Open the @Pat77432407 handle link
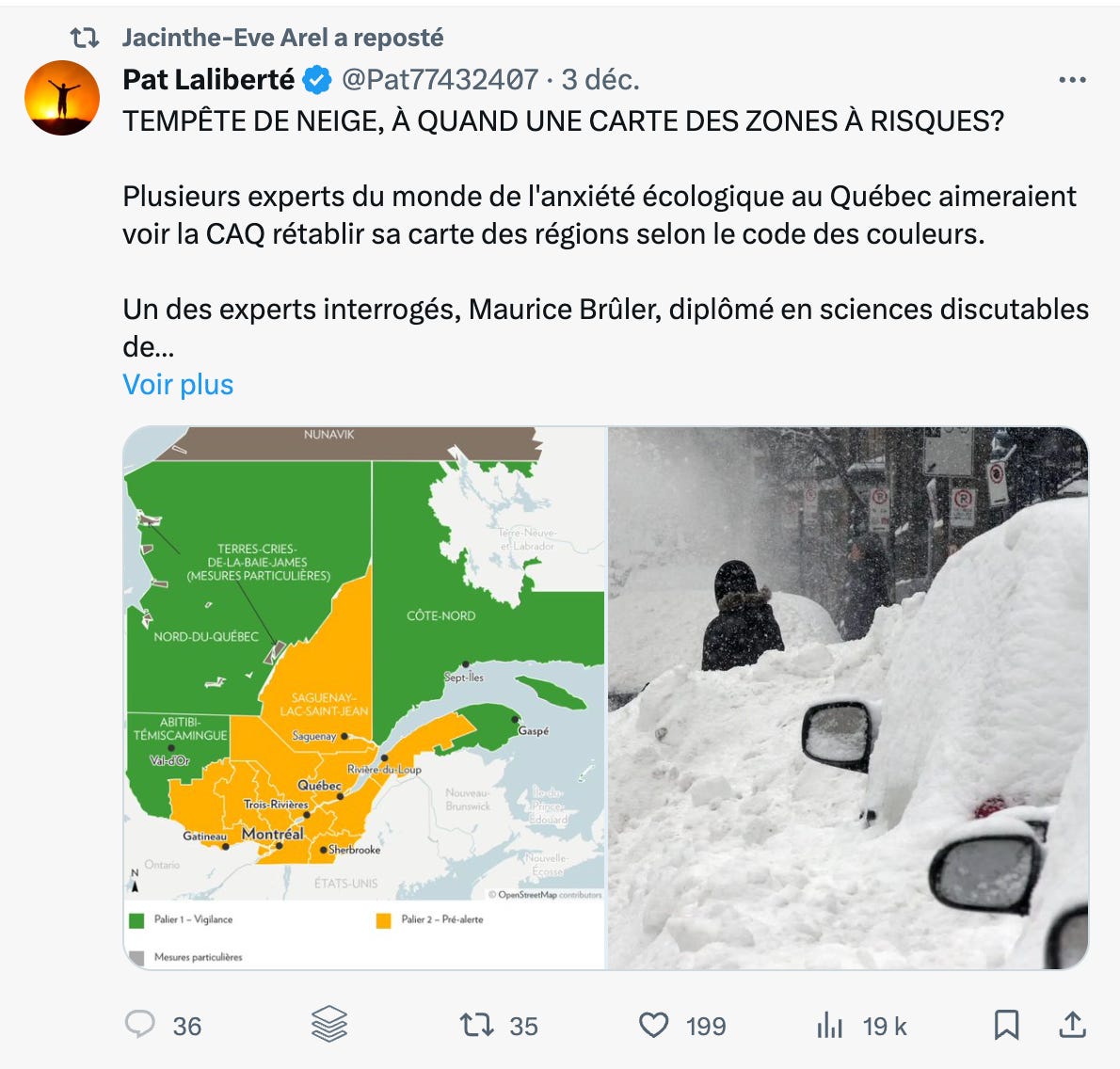Screen dimensions: 1120x1069 [x=440, y=79]
